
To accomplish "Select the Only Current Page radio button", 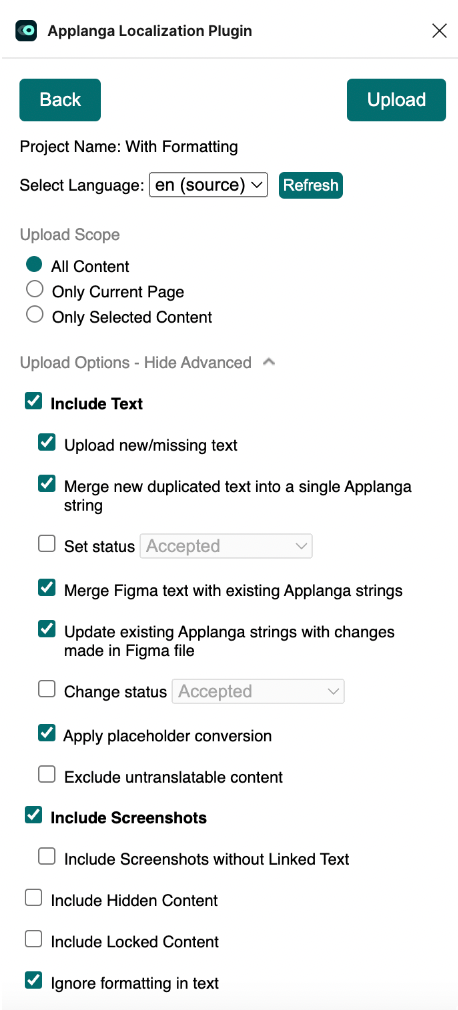I will 34,290.
